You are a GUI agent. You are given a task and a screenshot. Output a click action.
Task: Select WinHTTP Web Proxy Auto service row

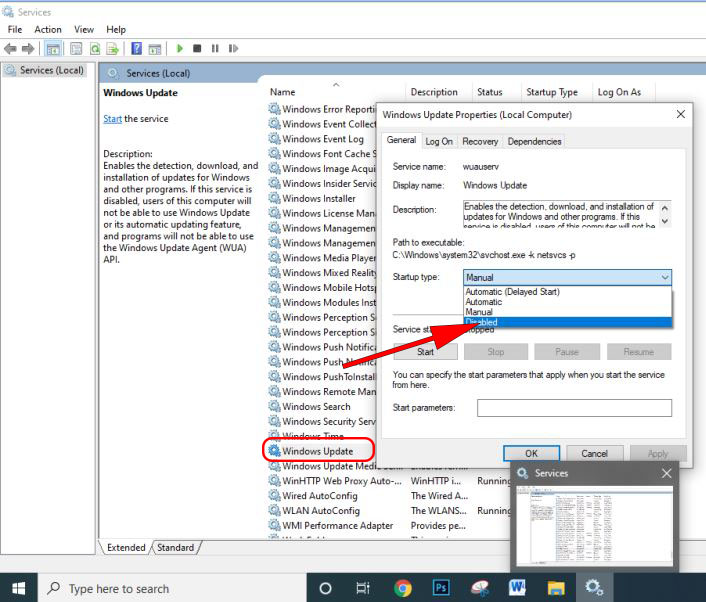pyautogui.click(x=341, y=481)
